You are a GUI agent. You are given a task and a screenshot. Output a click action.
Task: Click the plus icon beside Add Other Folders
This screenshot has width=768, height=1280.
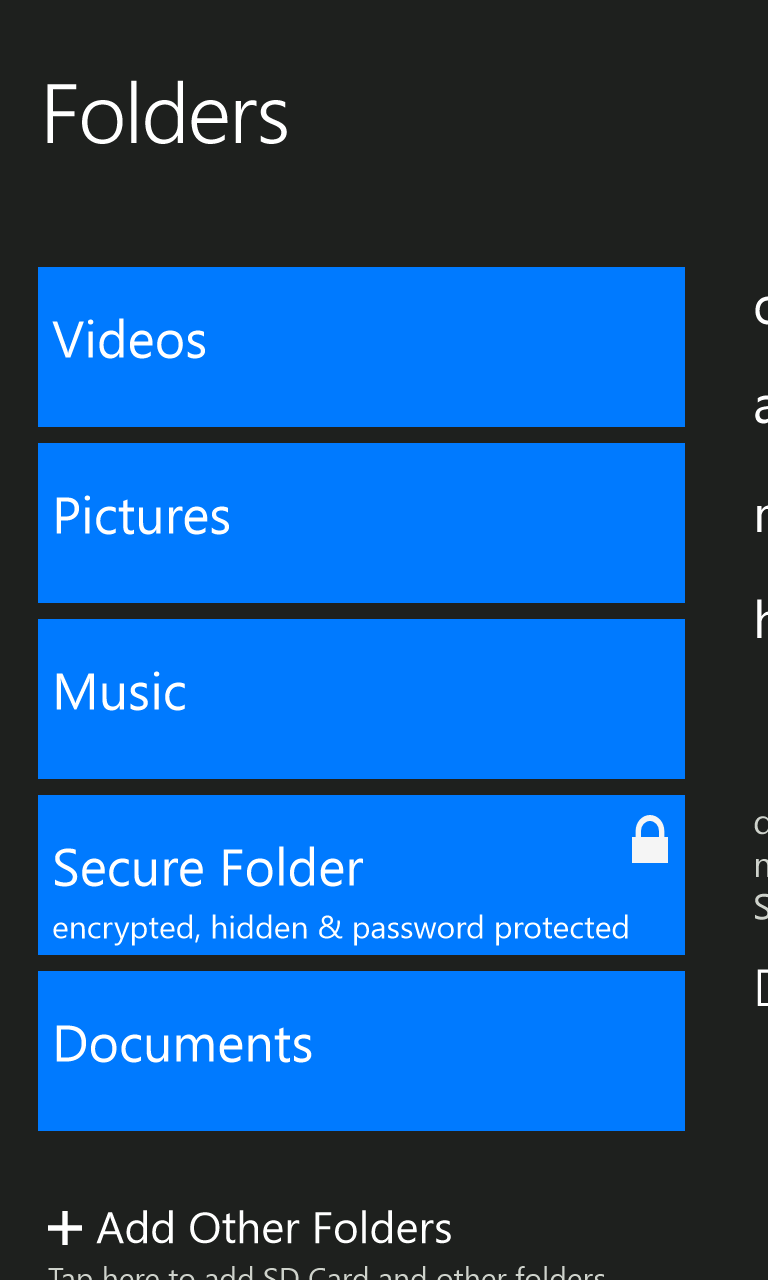point(65,1229)
